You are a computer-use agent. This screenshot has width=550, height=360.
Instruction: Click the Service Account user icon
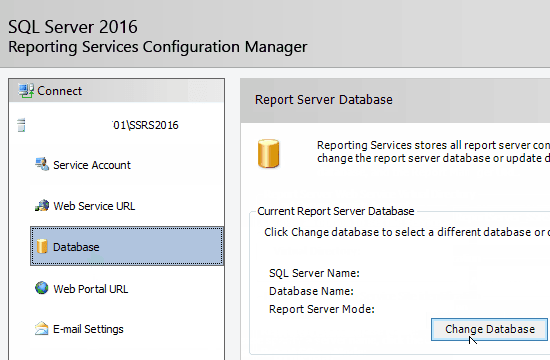[x=42, y=164]
